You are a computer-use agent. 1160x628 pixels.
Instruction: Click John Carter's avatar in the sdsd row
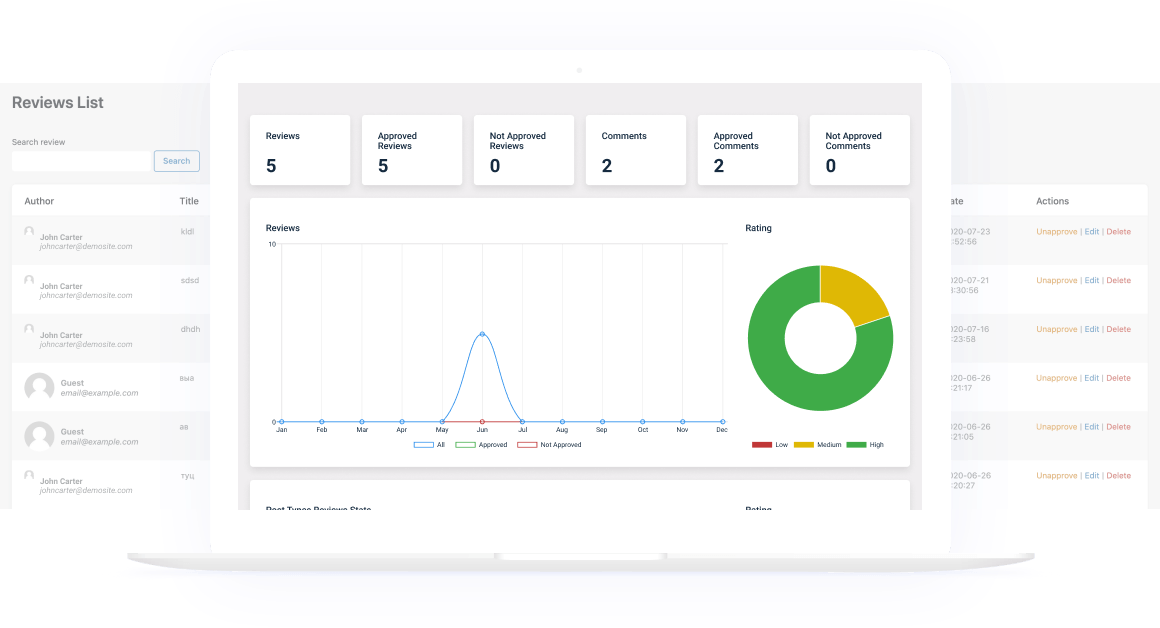coord(29,280)
